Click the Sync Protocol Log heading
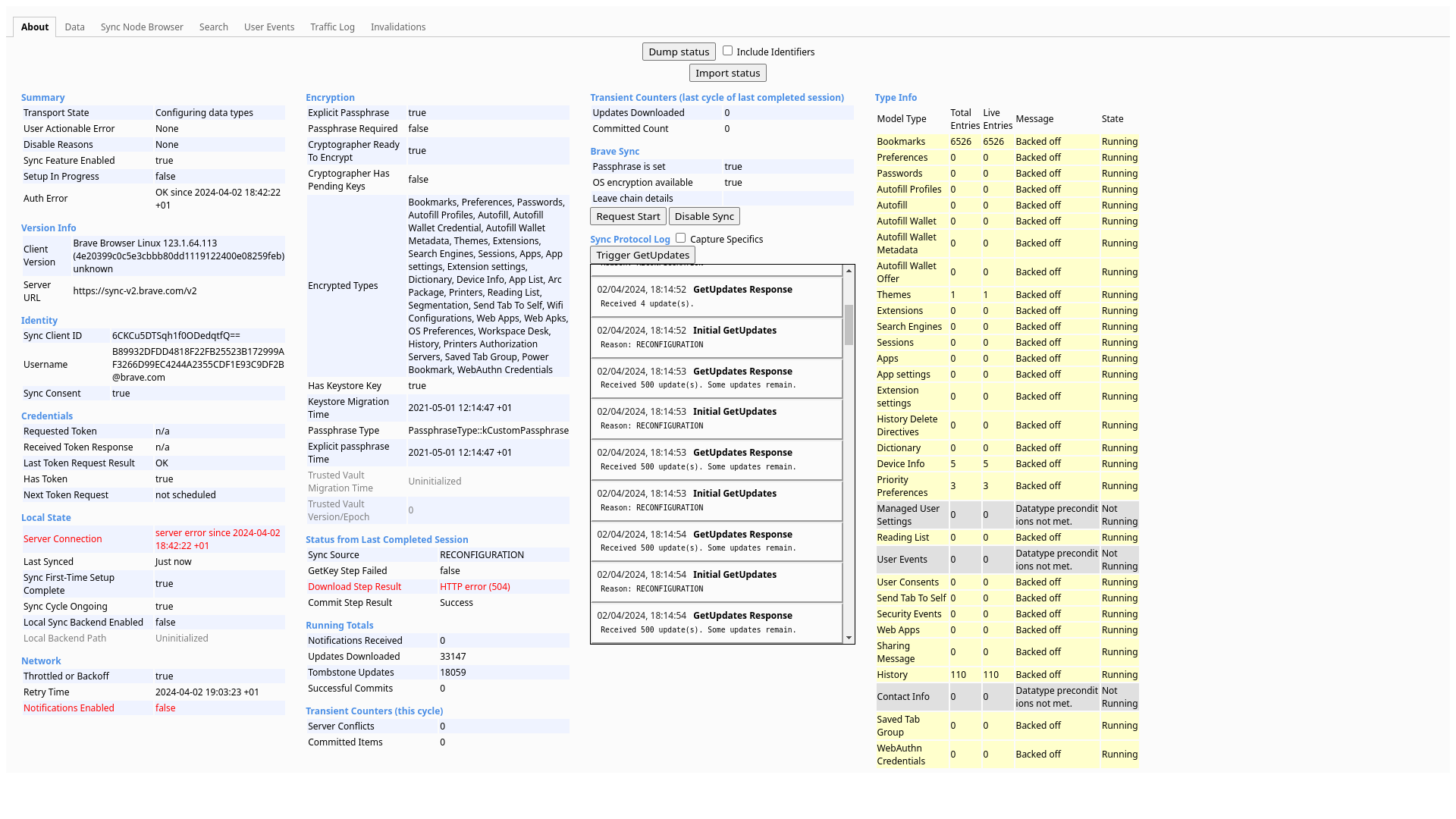This screenshot has width=1456, height=819. (629, 239)
